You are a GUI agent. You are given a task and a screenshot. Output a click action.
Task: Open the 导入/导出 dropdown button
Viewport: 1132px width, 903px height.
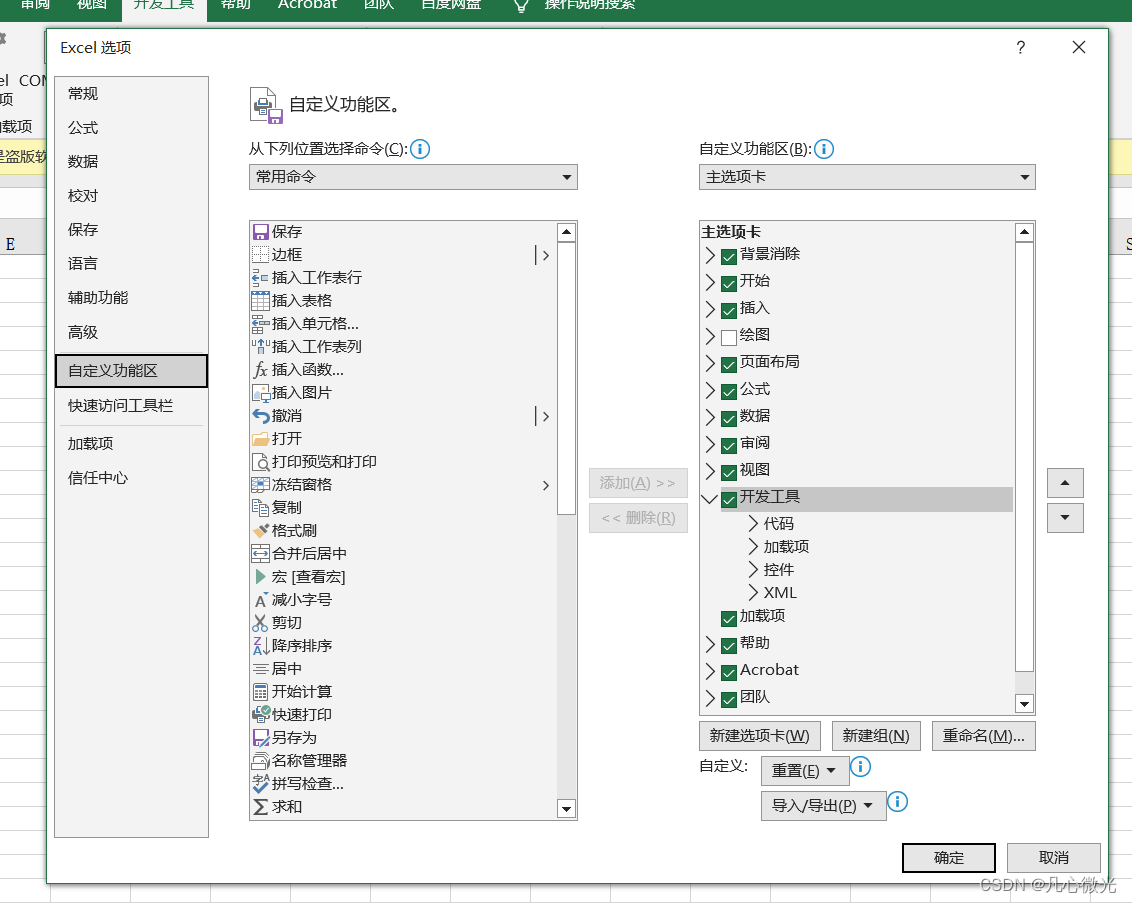(823, 806)
